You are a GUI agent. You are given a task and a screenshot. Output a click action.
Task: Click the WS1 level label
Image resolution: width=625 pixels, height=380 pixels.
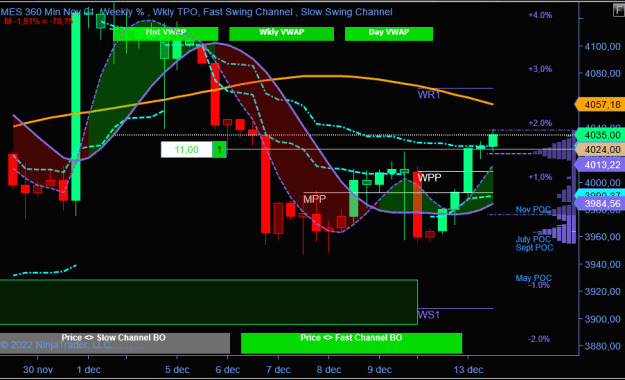pos(429,315)
